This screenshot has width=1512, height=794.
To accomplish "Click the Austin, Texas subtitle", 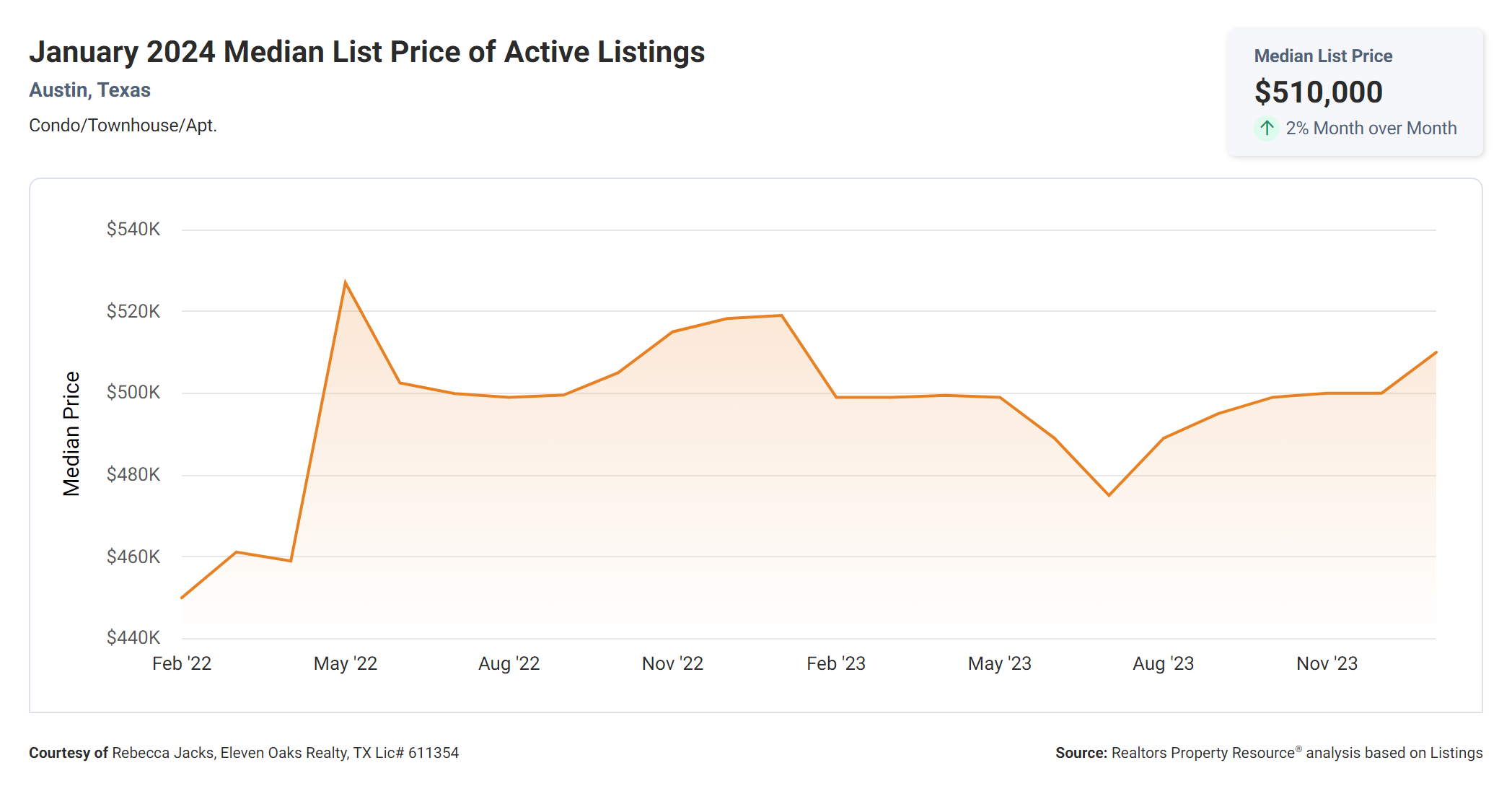I will click(89, 90).
